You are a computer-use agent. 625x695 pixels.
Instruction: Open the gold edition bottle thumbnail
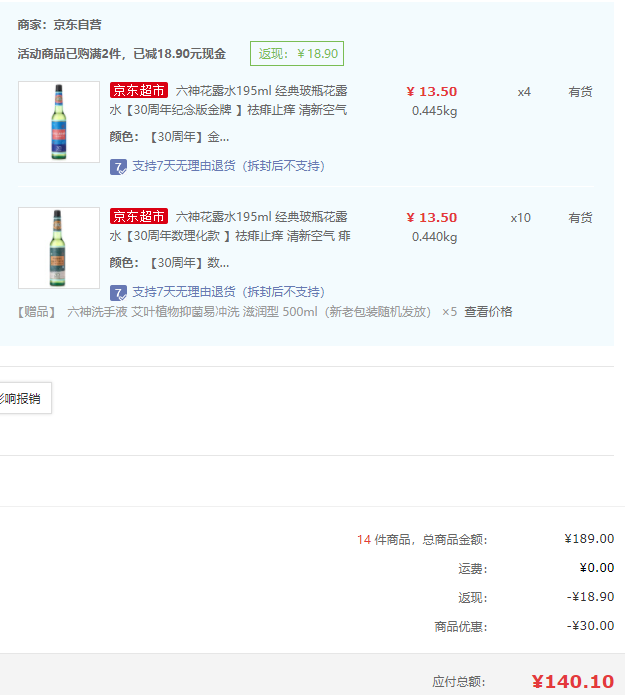[59, 122]
